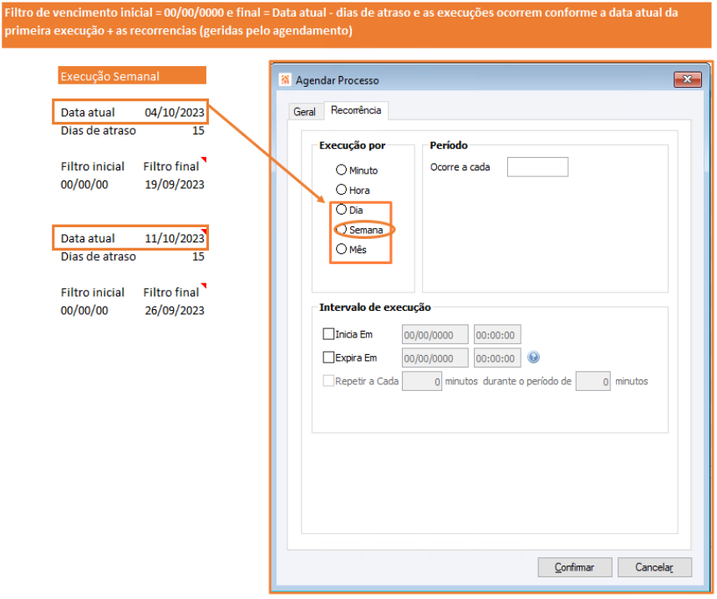The image size is (717, 599).
Task: Enable the Inicia Em checkbox
Action: coord(328,334)
